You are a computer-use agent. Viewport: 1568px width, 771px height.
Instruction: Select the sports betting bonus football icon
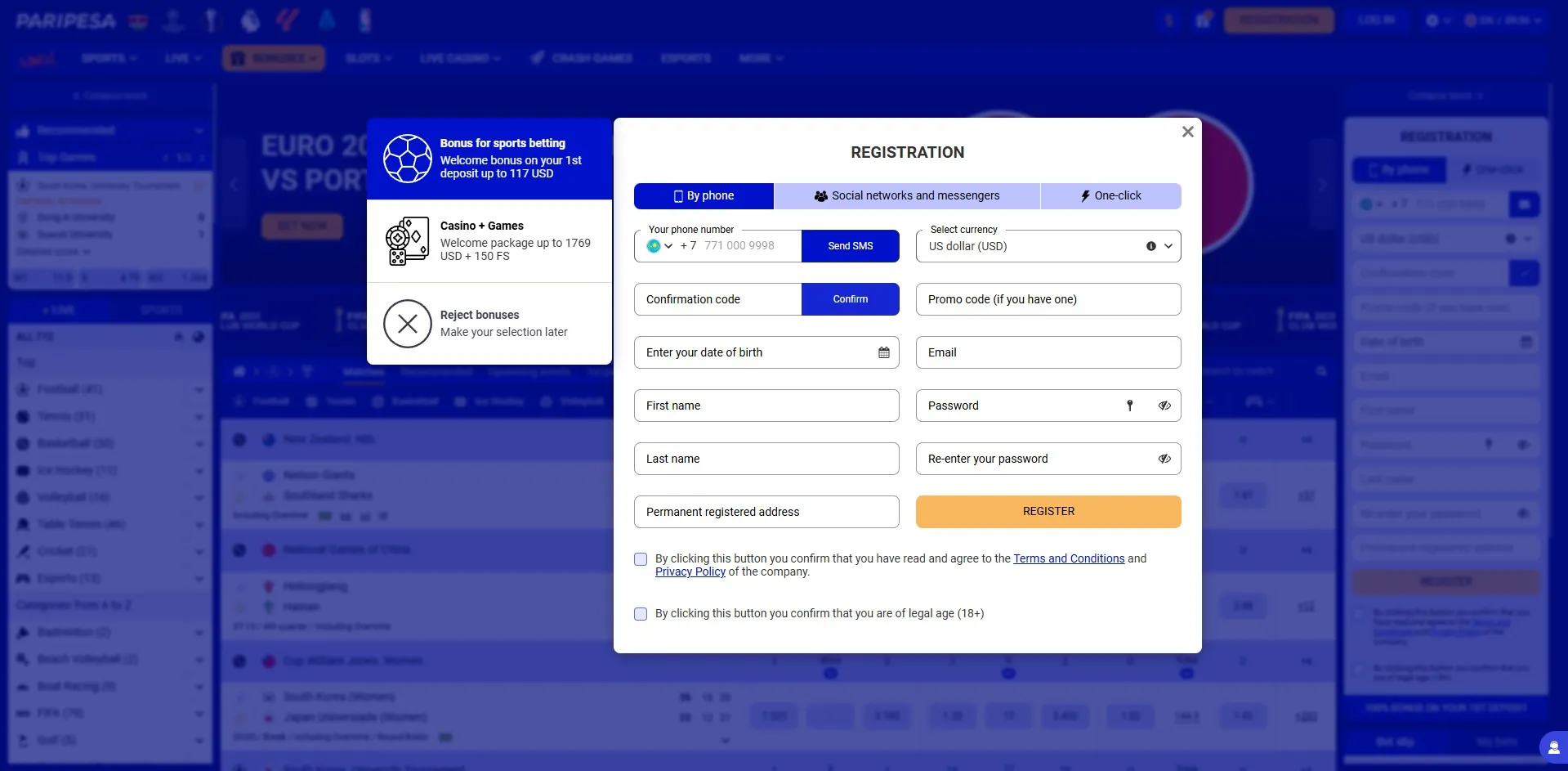tap(406, 158)
